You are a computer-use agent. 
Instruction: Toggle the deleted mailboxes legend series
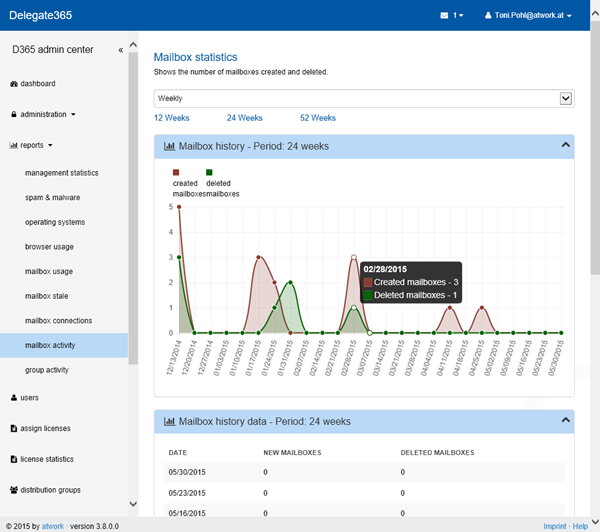point(209,172)
